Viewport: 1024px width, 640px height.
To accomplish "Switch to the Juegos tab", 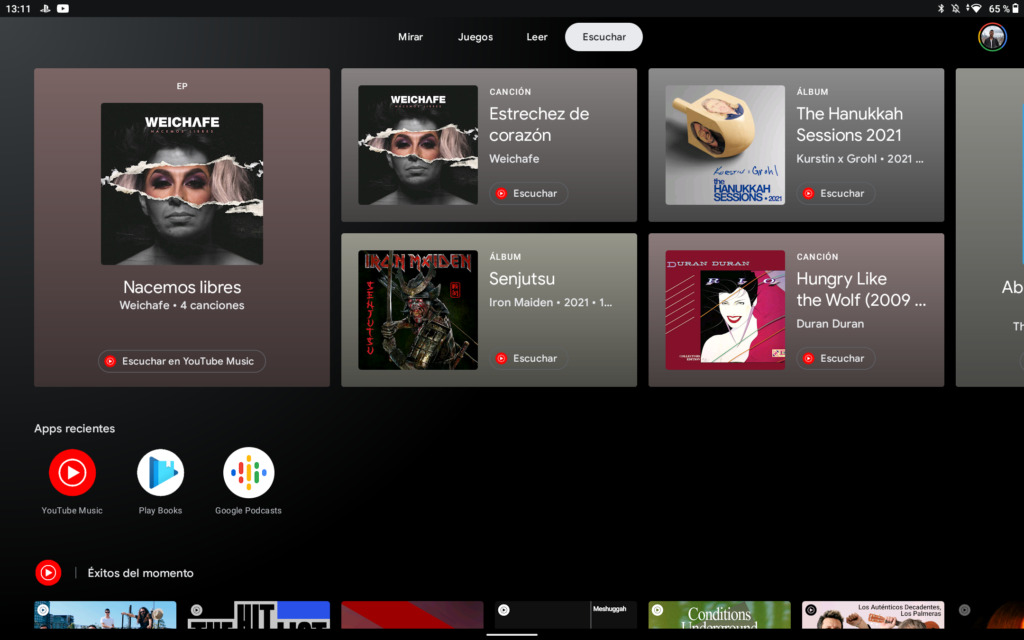I will (x=475, y=37).
